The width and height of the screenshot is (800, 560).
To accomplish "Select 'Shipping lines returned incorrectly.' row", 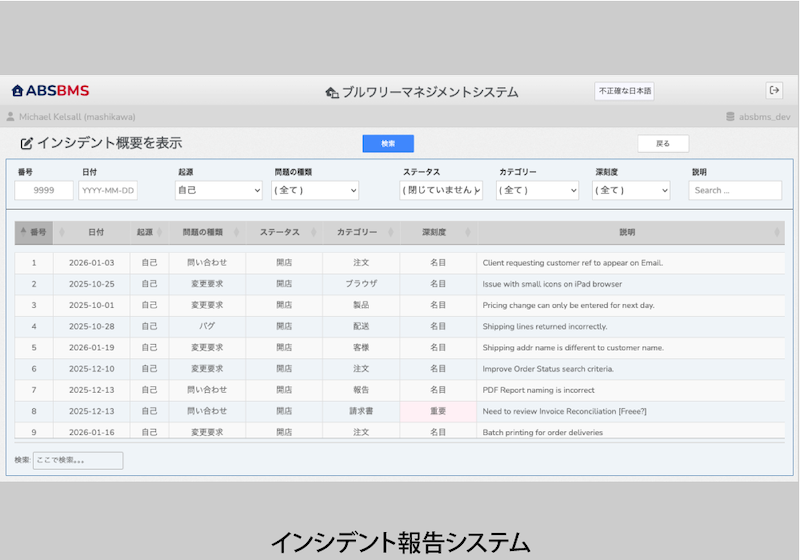I will point(399,326).
